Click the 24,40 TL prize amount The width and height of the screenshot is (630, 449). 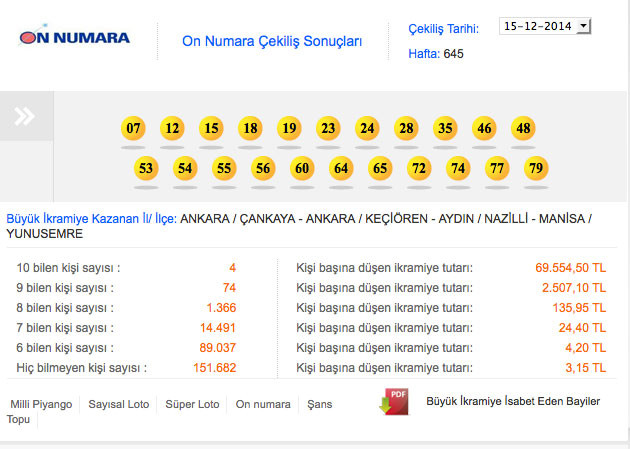tap(582, 328)
